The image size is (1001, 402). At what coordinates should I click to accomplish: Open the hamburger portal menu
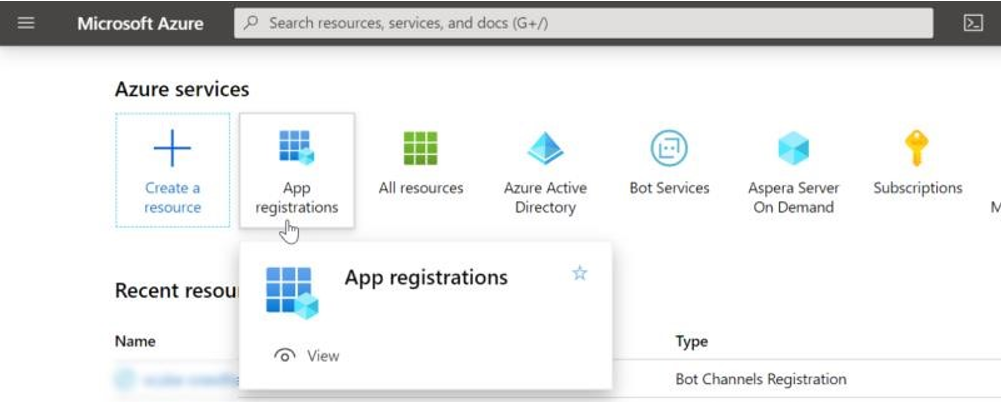point(26,23)
